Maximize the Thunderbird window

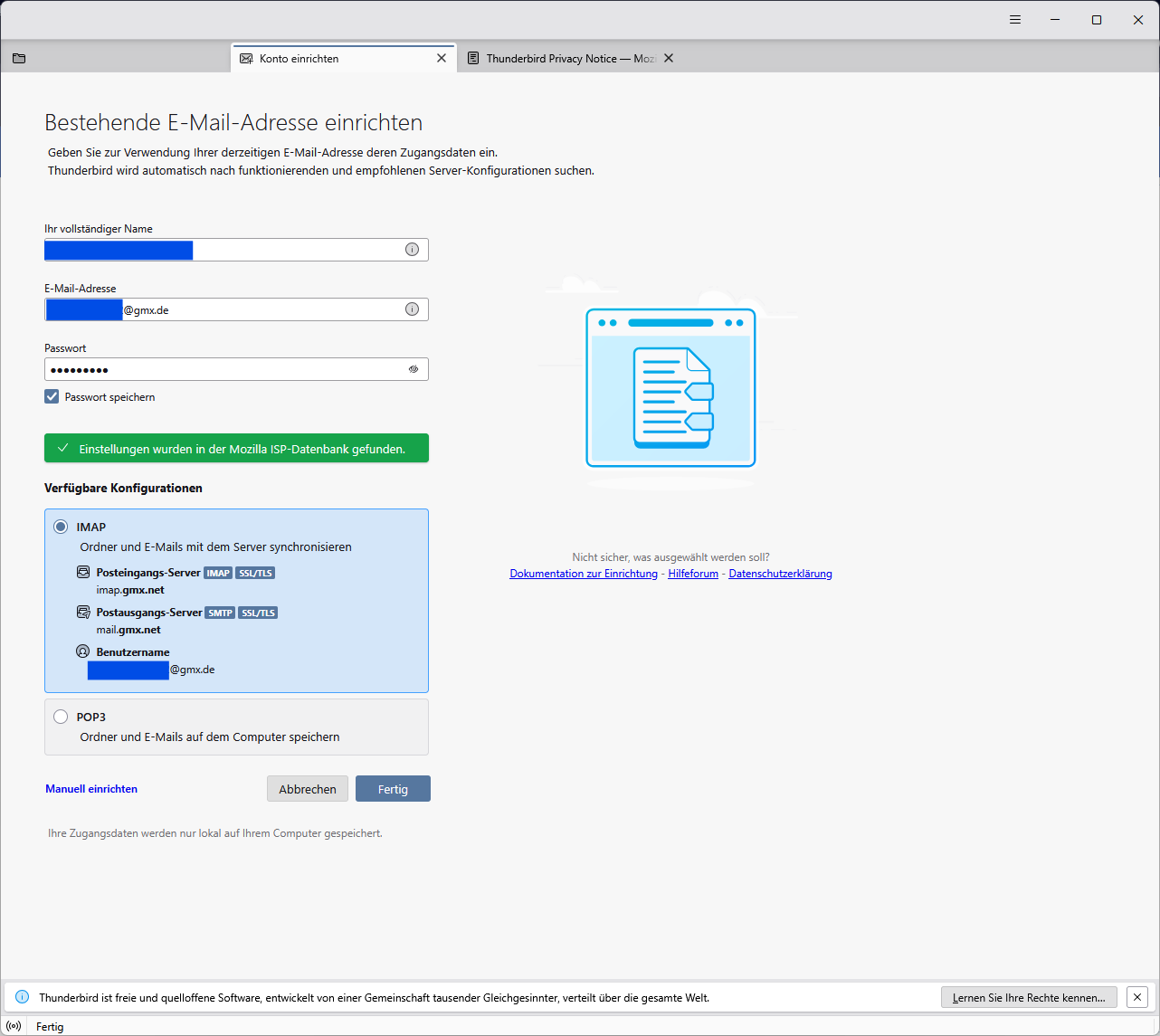[1097, 20]
